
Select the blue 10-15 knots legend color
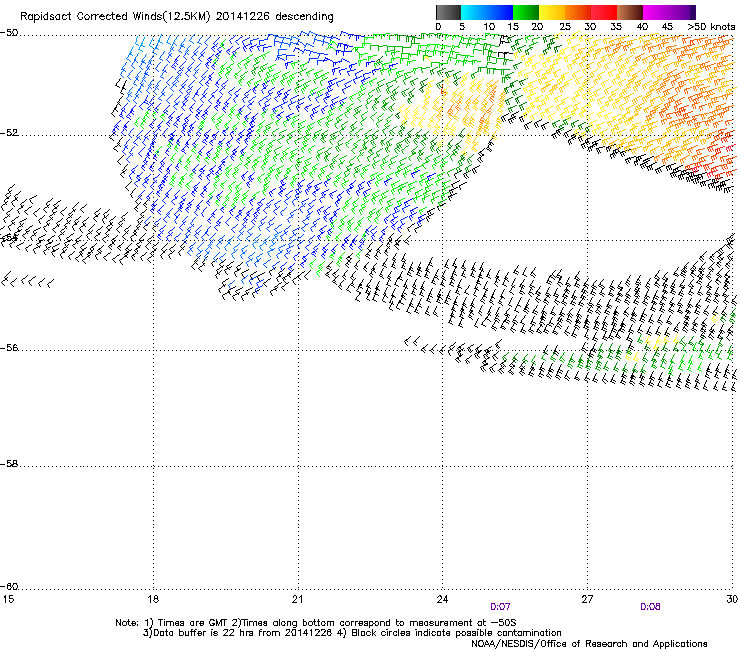[500, 12]
